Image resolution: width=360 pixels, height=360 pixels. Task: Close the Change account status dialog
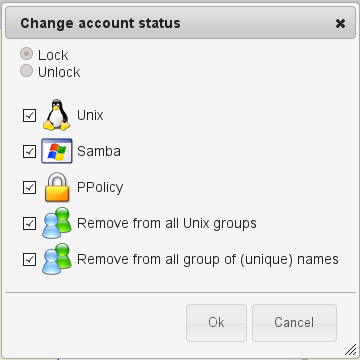coord(340,23)
